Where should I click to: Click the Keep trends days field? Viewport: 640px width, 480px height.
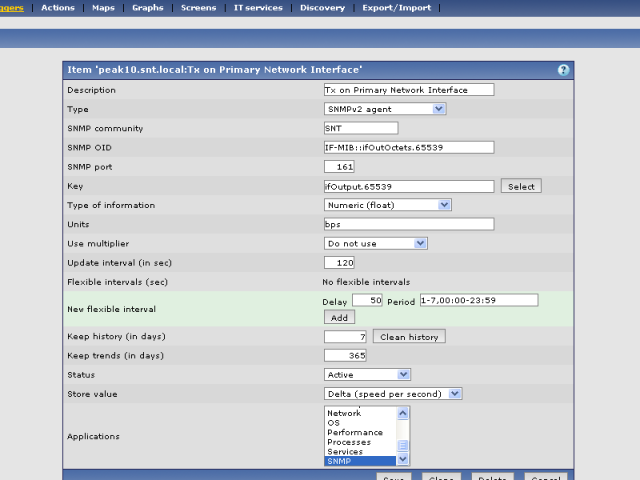(x=345, y=356)
